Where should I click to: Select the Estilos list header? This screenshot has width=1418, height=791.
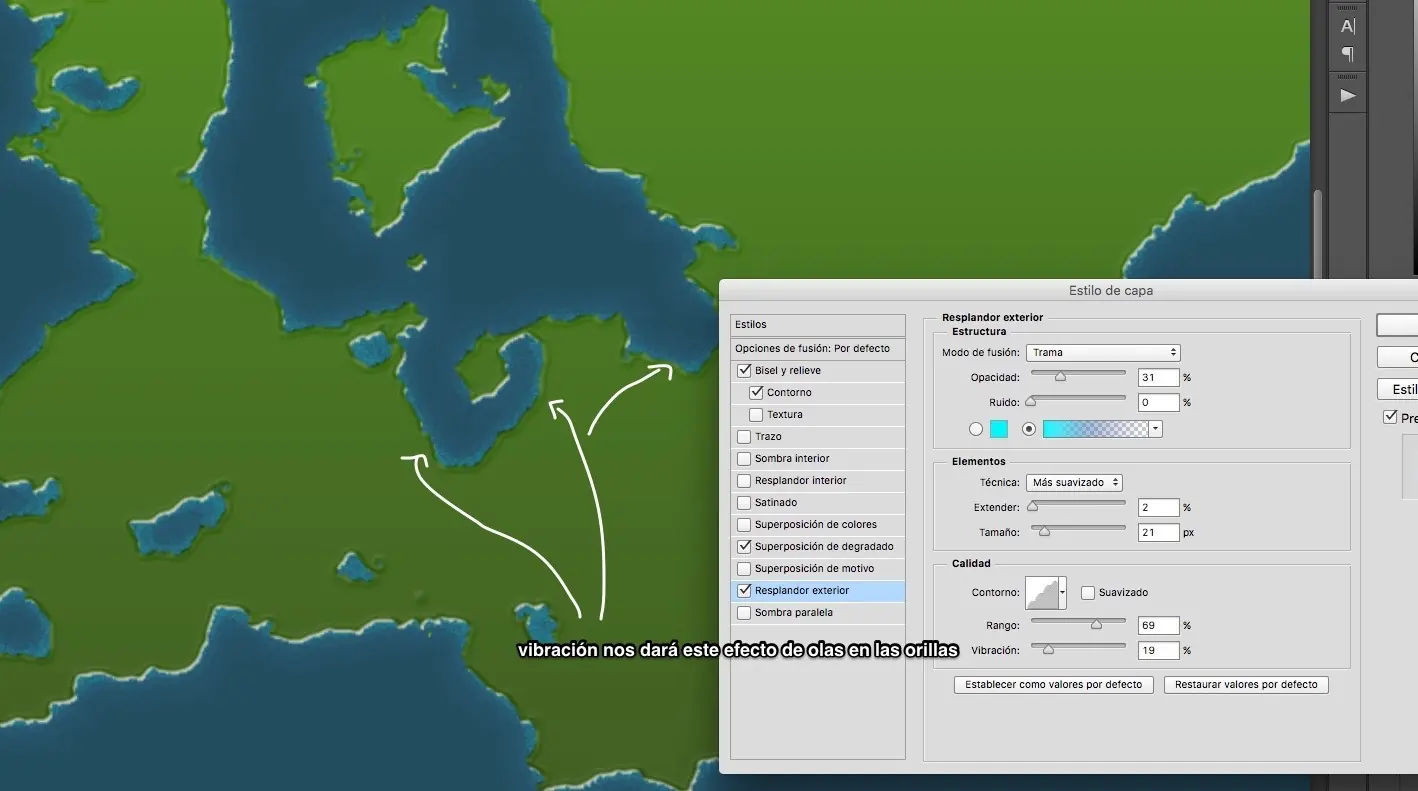click(818, 324)
